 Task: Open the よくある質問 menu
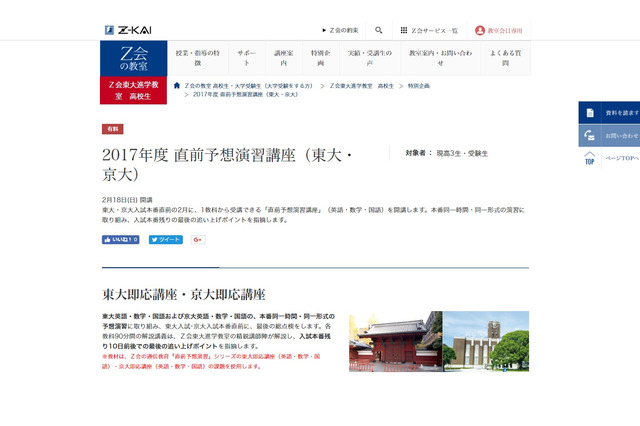point(506,58)
